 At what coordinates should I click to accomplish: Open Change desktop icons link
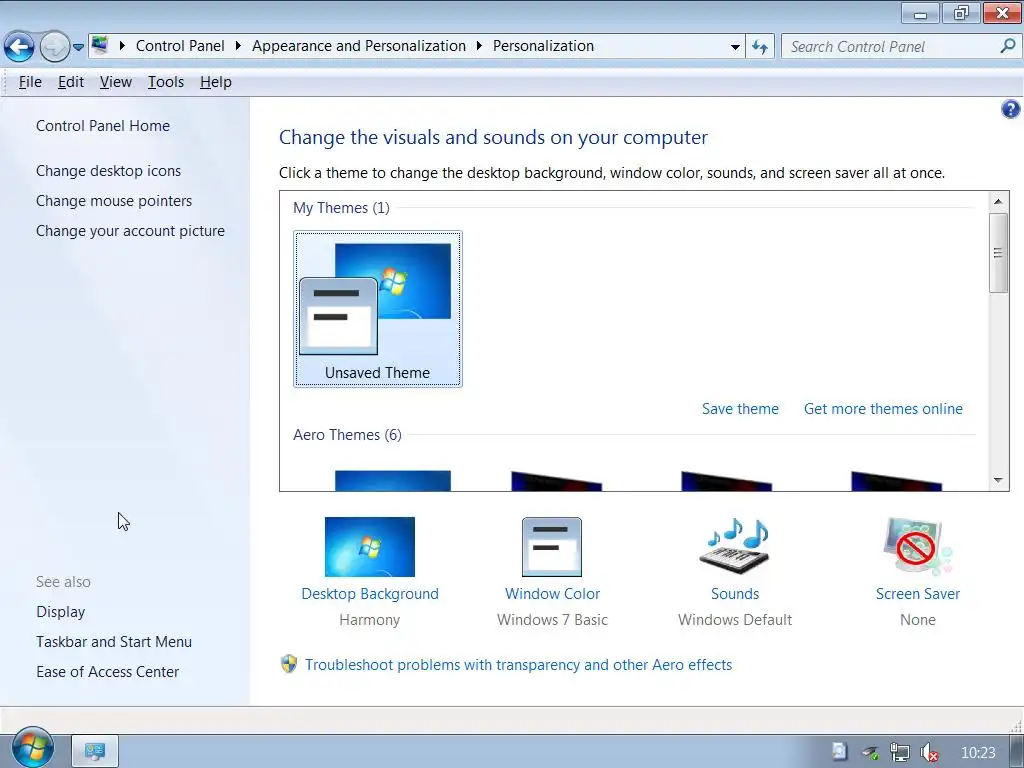click(x=108, y=170)
